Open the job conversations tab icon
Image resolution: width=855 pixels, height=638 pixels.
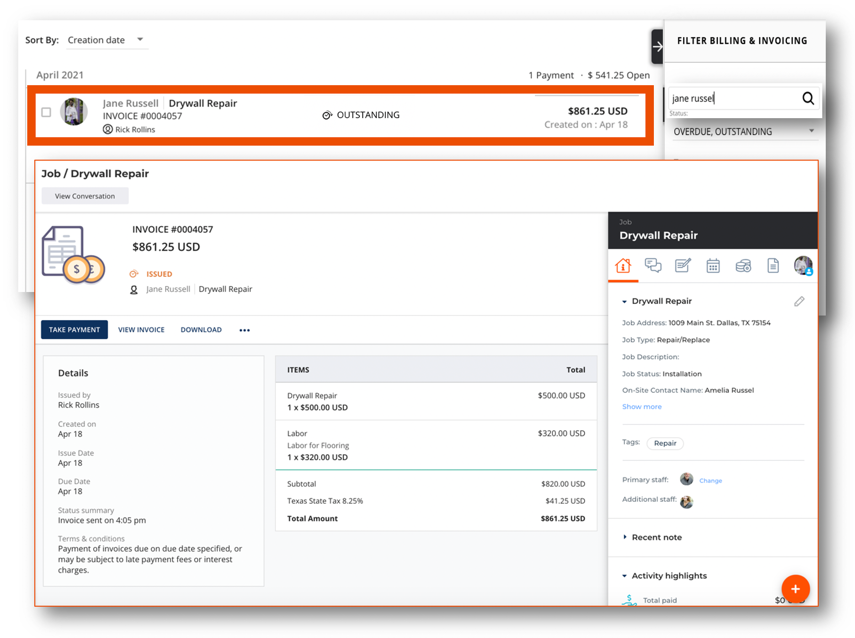[653, 266]
